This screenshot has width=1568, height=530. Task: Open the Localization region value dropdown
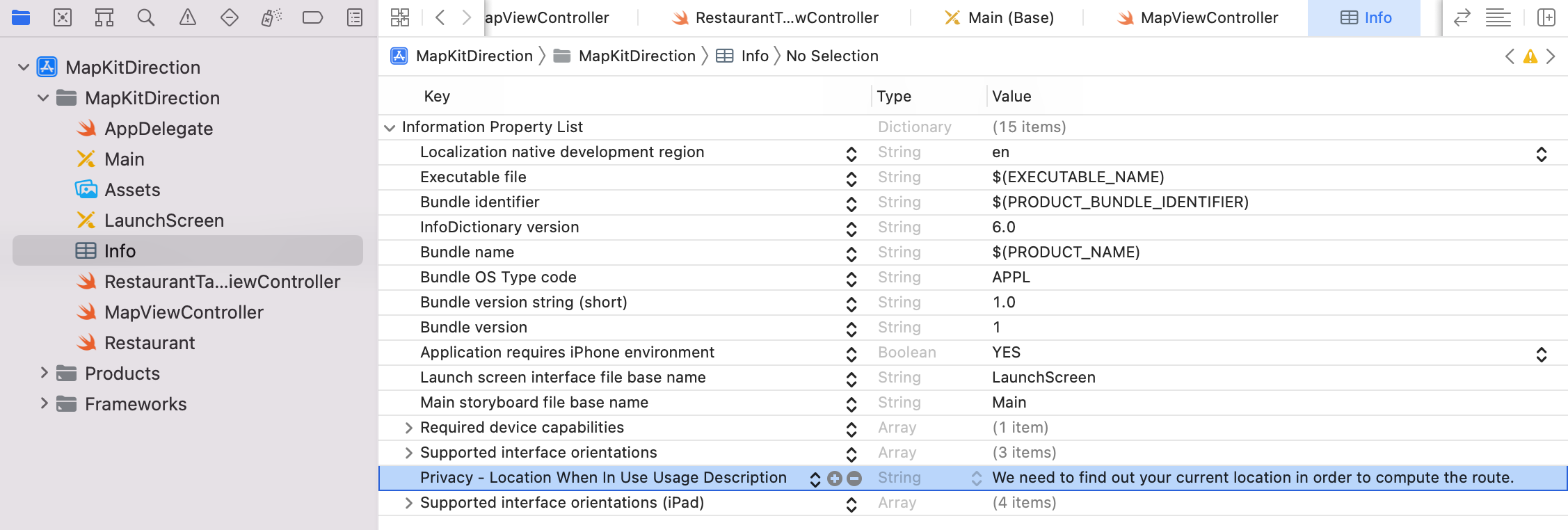tap(1541, 154)
